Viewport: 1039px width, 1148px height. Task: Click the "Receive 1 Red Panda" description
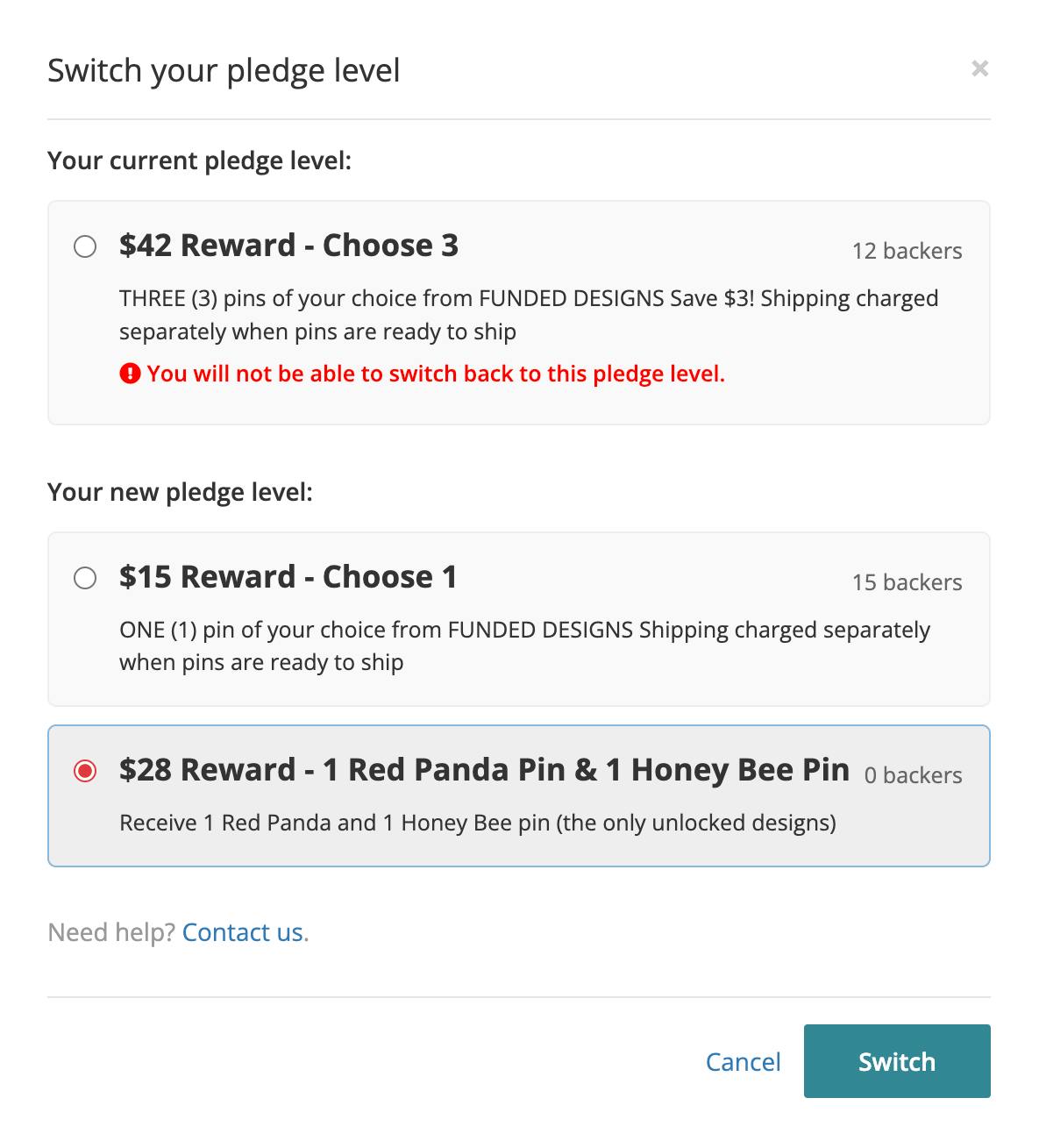pyautogui.click(x=477, y=824)
